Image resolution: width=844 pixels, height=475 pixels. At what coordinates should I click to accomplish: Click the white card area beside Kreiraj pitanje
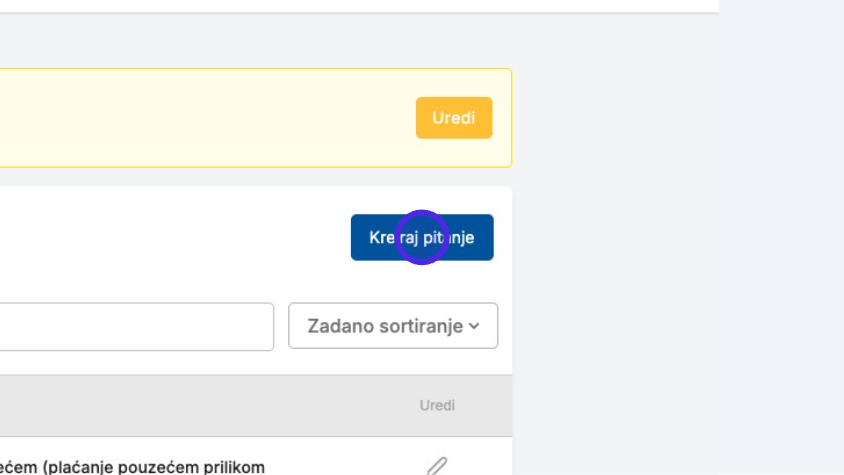172,238
